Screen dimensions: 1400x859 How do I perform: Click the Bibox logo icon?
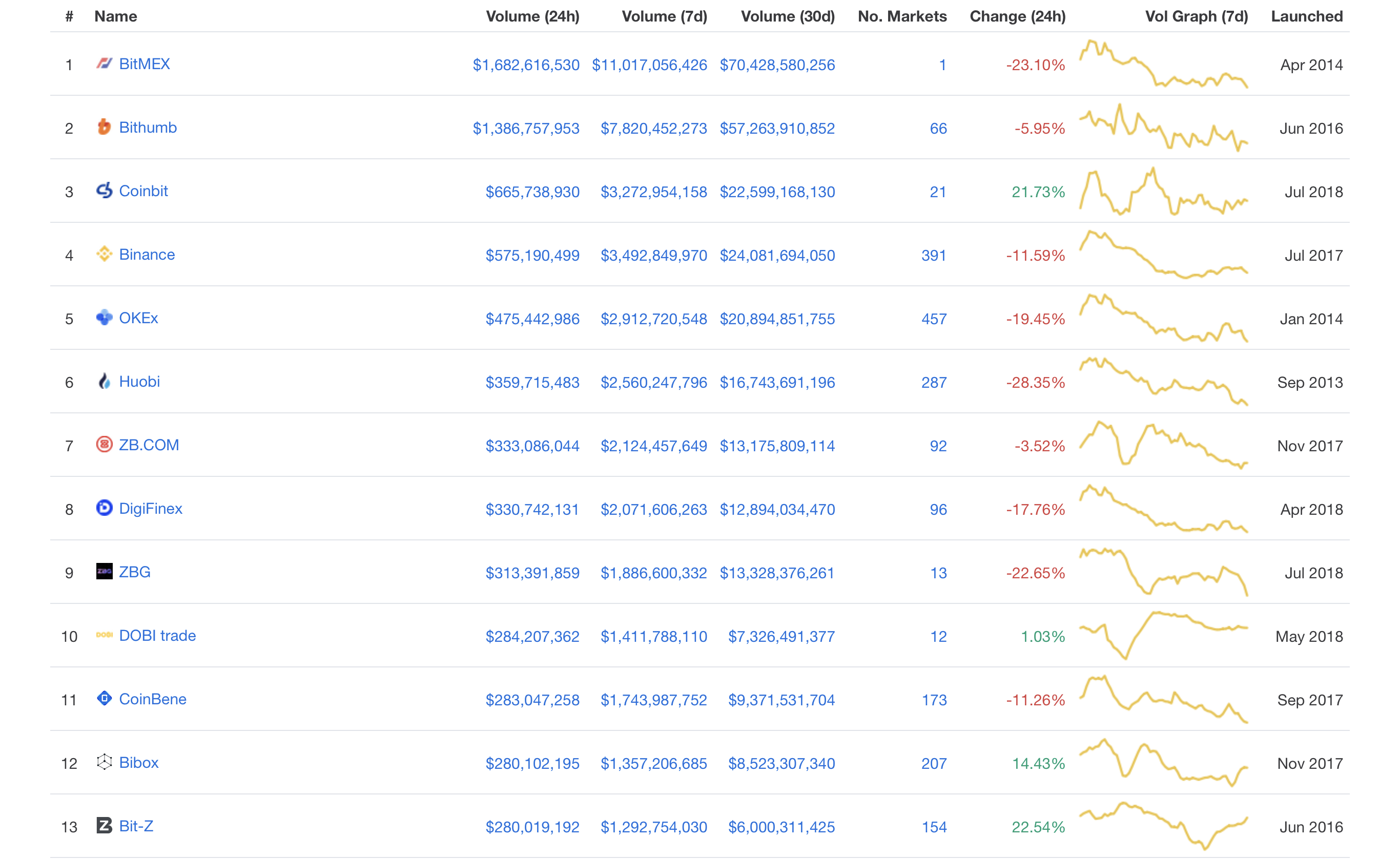pos(104,762)
